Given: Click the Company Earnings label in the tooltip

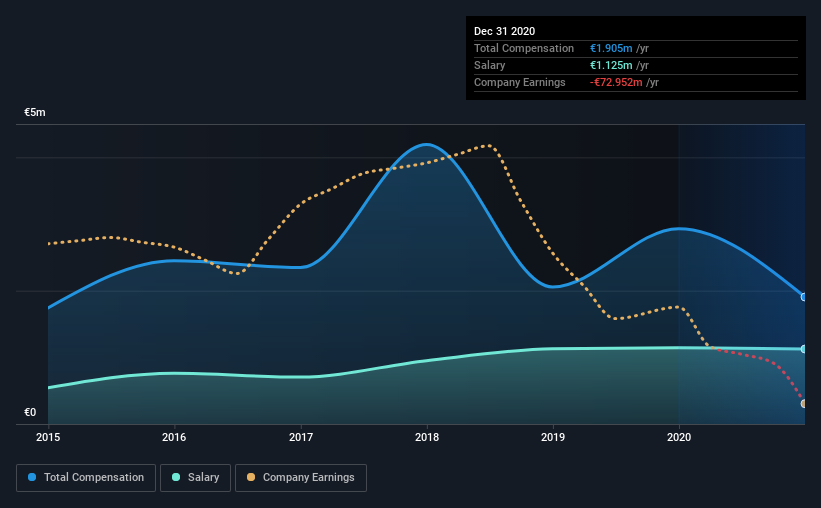Looking at the screenshot, I should 519,82.
